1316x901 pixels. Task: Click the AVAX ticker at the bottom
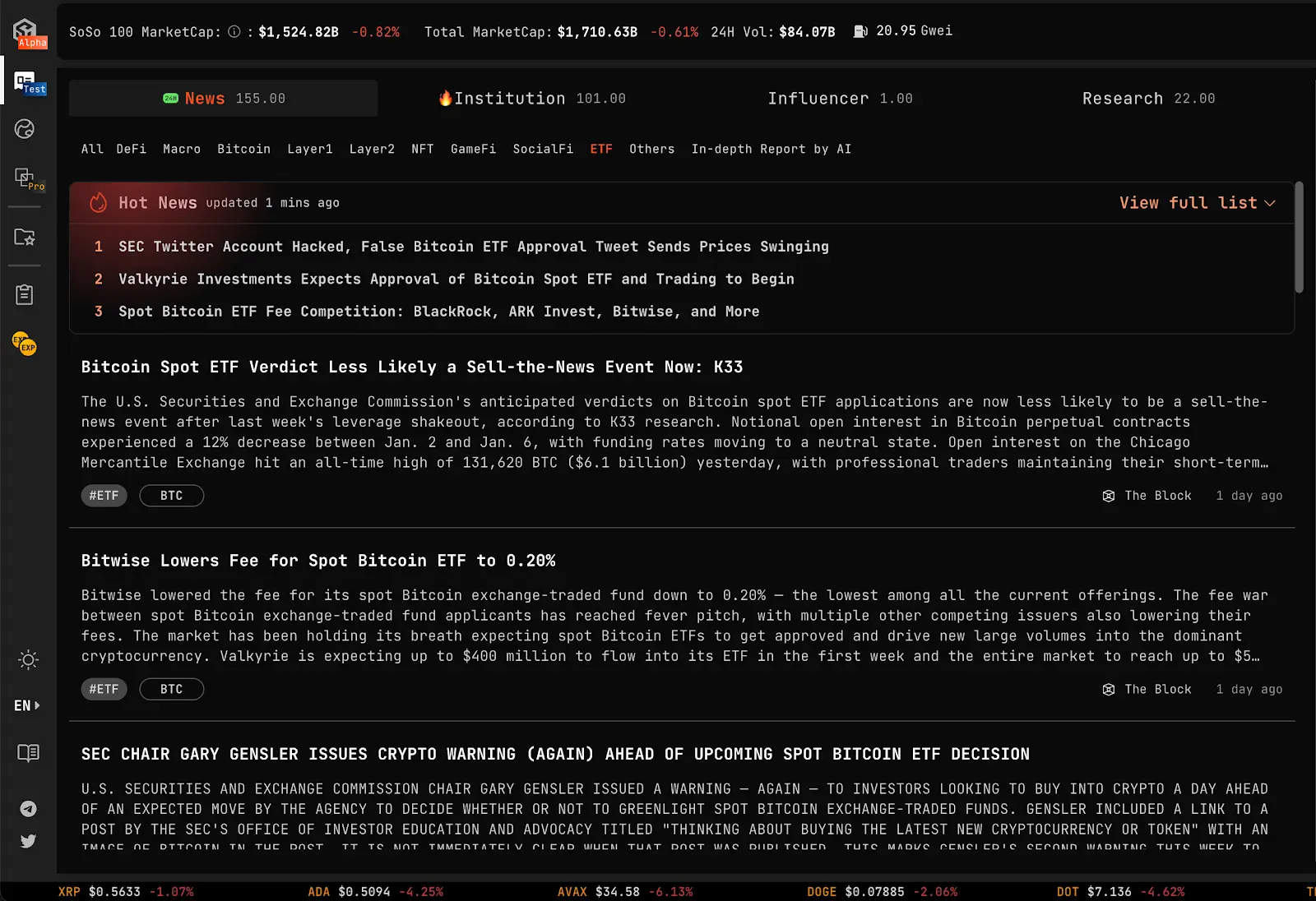(625, 892)
